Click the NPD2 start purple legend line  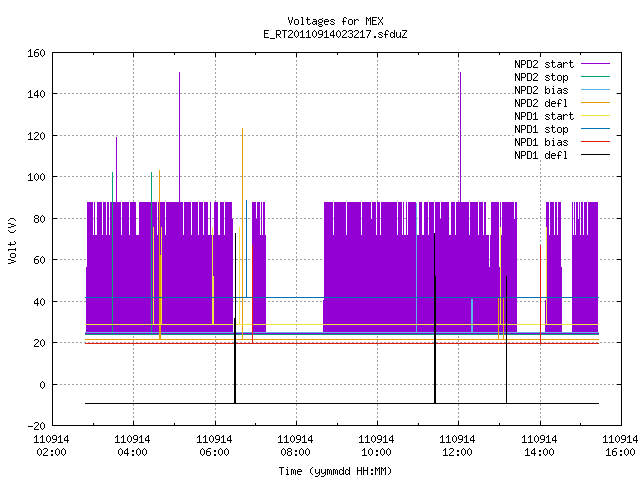[595, 64]
